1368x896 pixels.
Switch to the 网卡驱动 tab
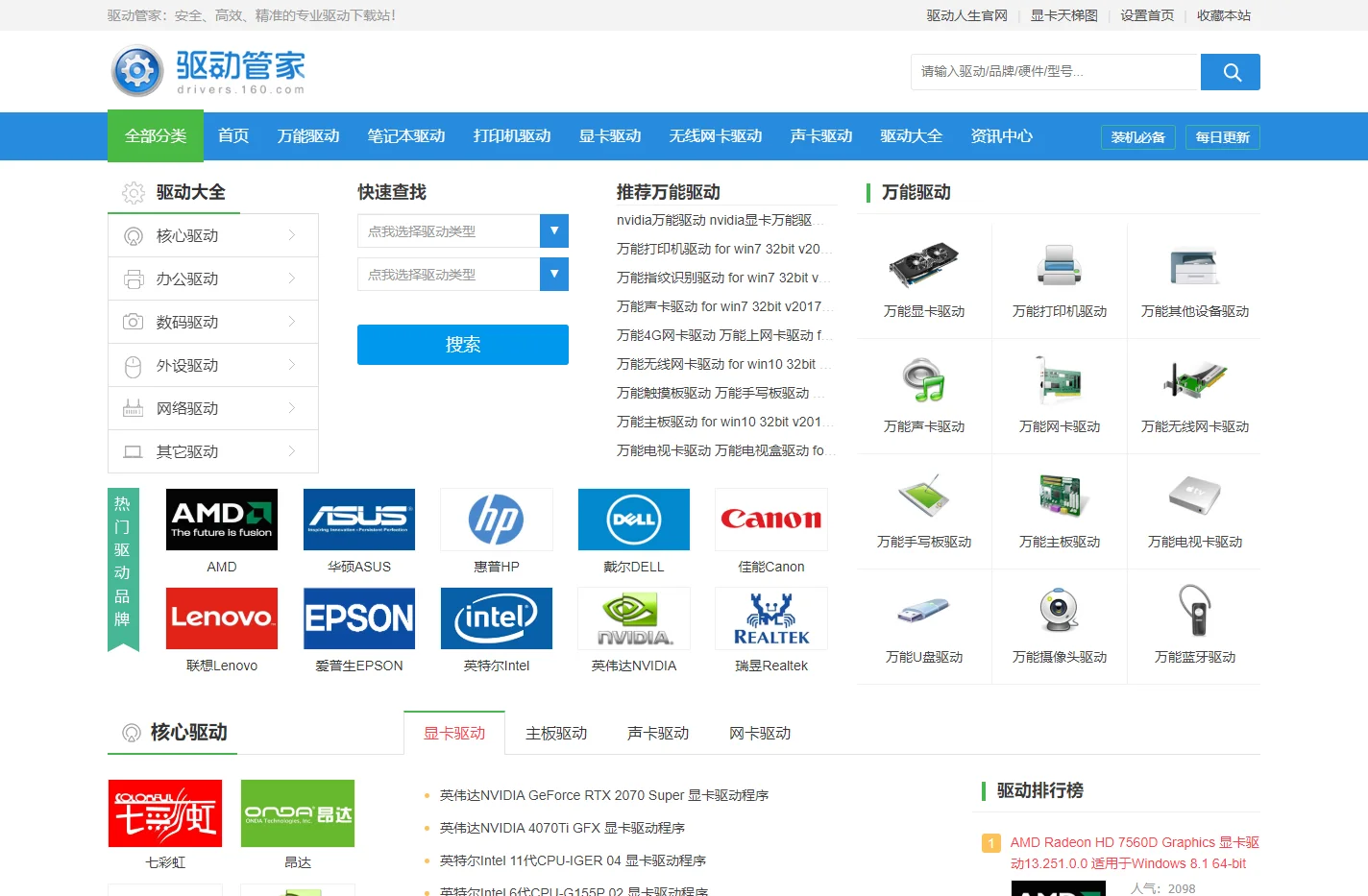click(760, 733)
